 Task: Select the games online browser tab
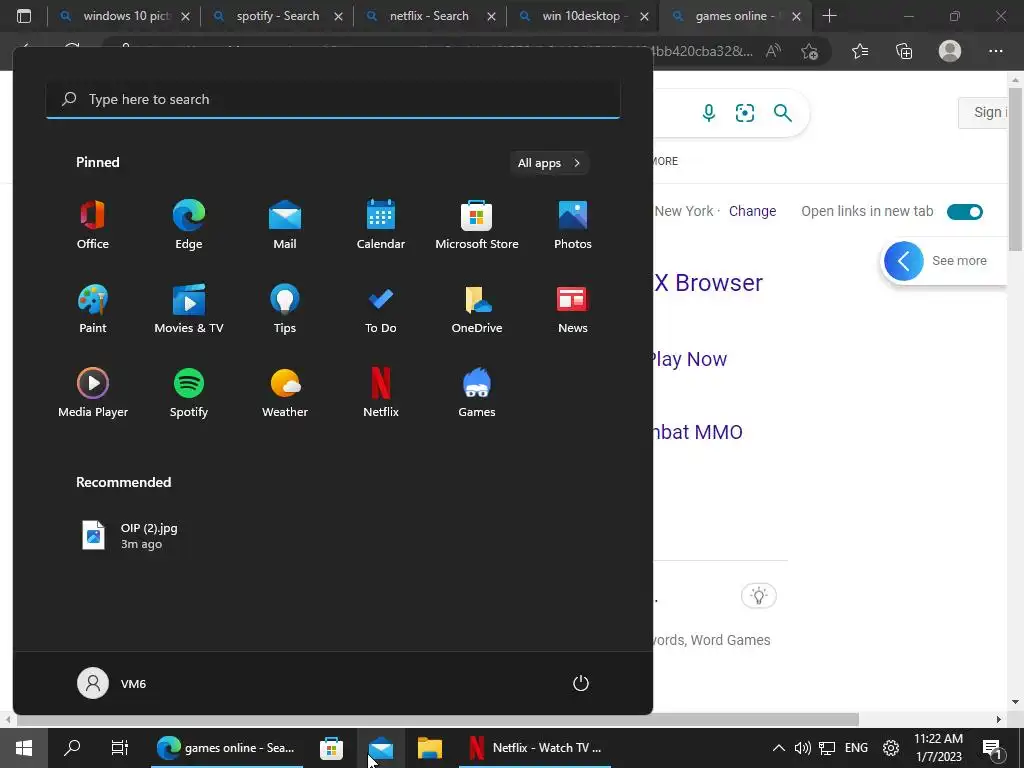click(735, 16)
